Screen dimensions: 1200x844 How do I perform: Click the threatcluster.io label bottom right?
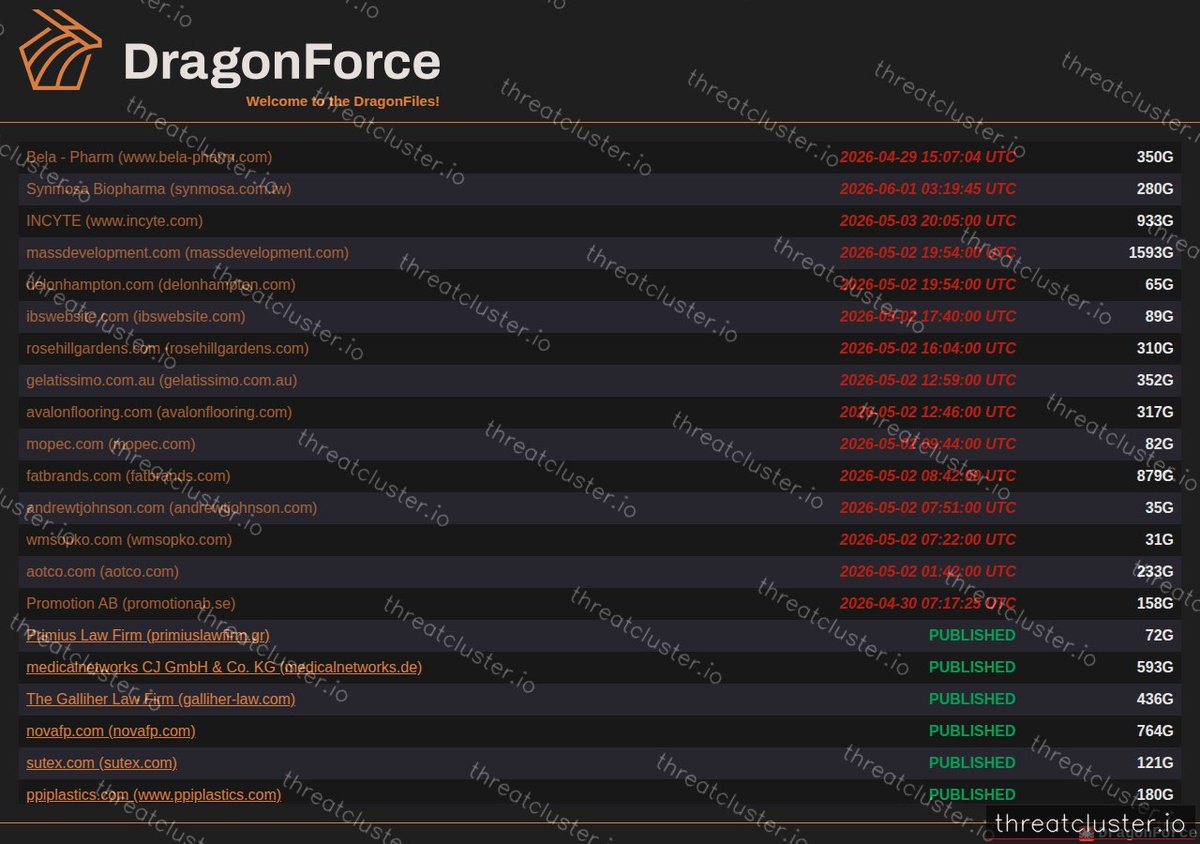click(x=1089, y=822)
